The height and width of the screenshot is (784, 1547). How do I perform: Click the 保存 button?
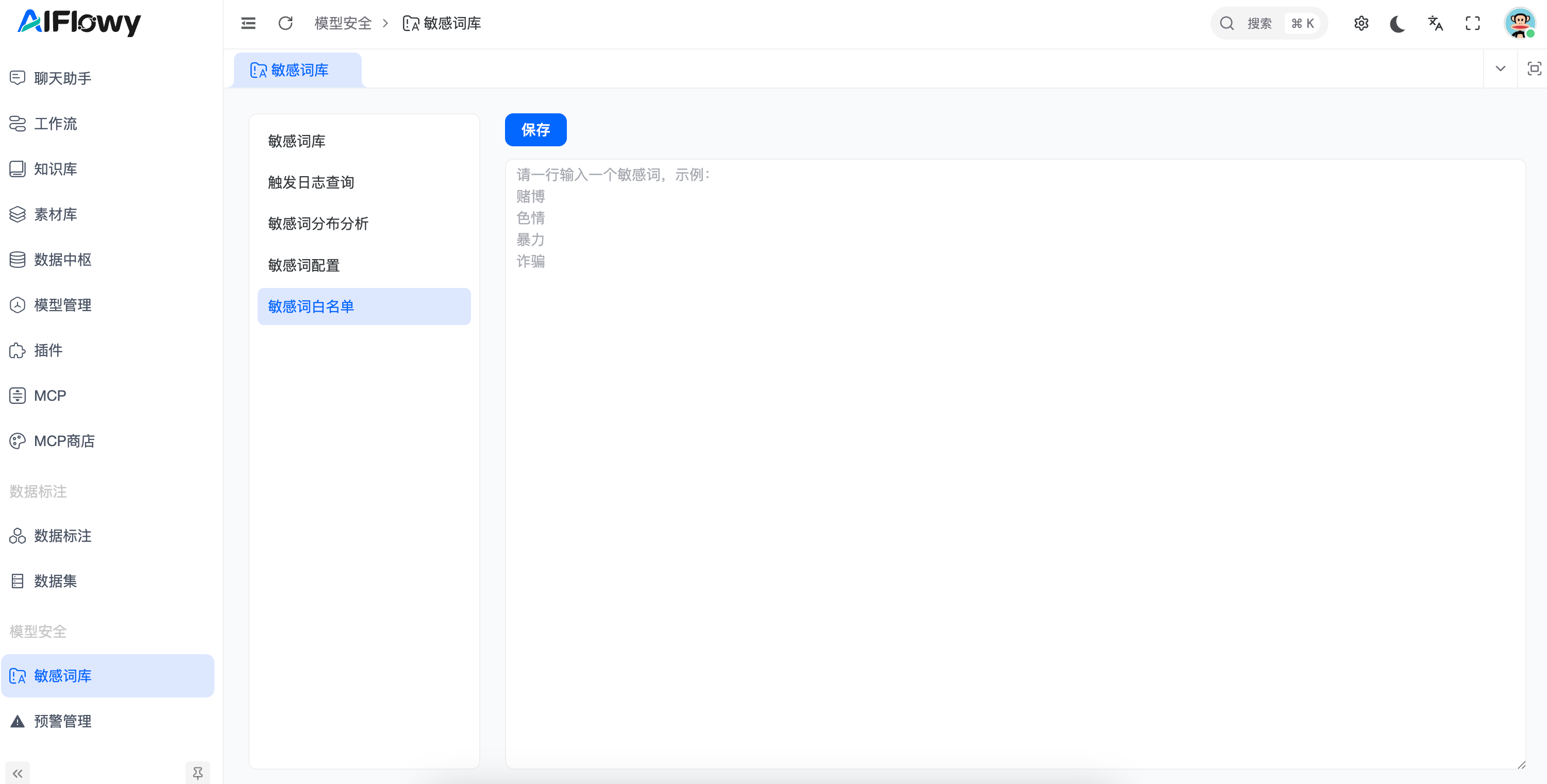coord(535,130)
